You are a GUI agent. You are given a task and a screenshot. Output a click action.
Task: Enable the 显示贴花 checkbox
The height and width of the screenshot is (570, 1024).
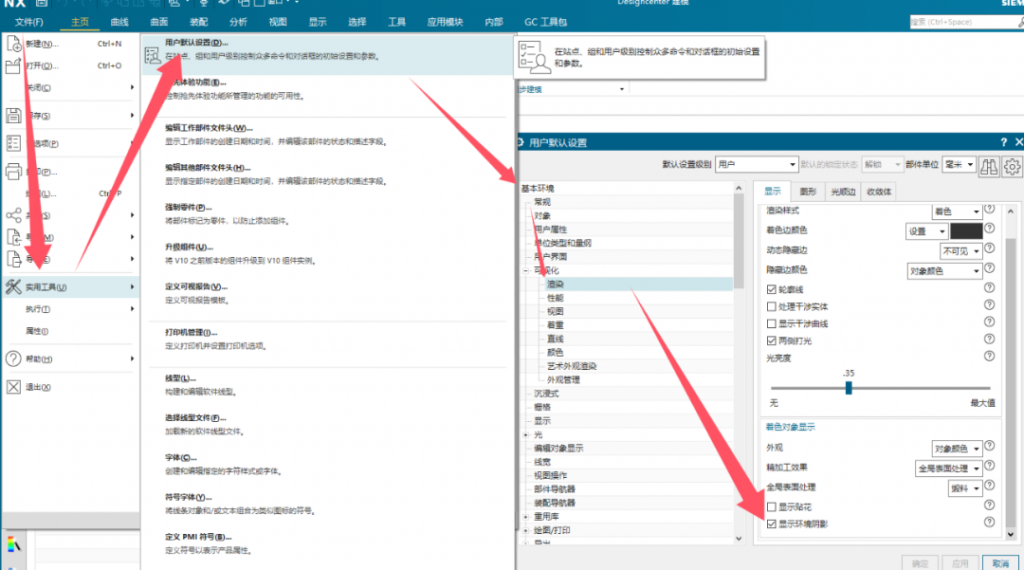[771, 507]
